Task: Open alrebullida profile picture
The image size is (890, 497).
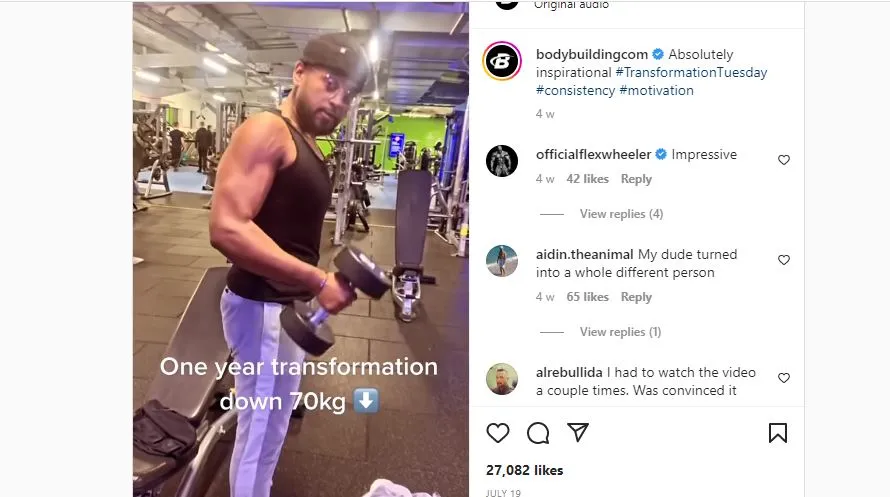Action: click(x=502, y=379)
